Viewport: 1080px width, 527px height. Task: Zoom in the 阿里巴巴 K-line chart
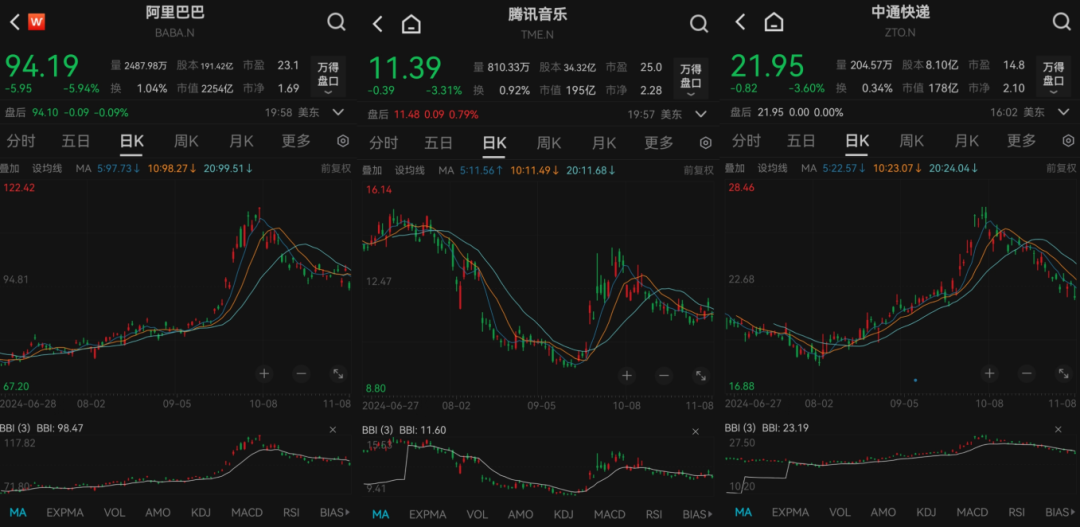click(x=264, y=374)
